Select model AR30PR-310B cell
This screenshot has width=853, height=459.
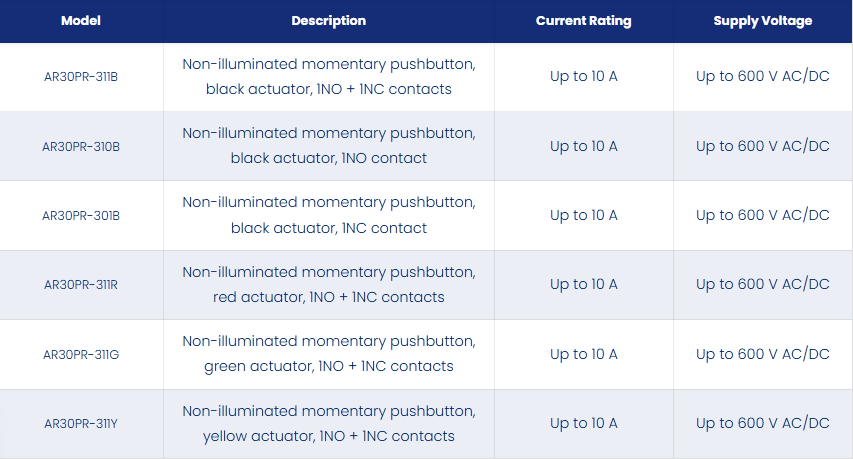(81, 146)
